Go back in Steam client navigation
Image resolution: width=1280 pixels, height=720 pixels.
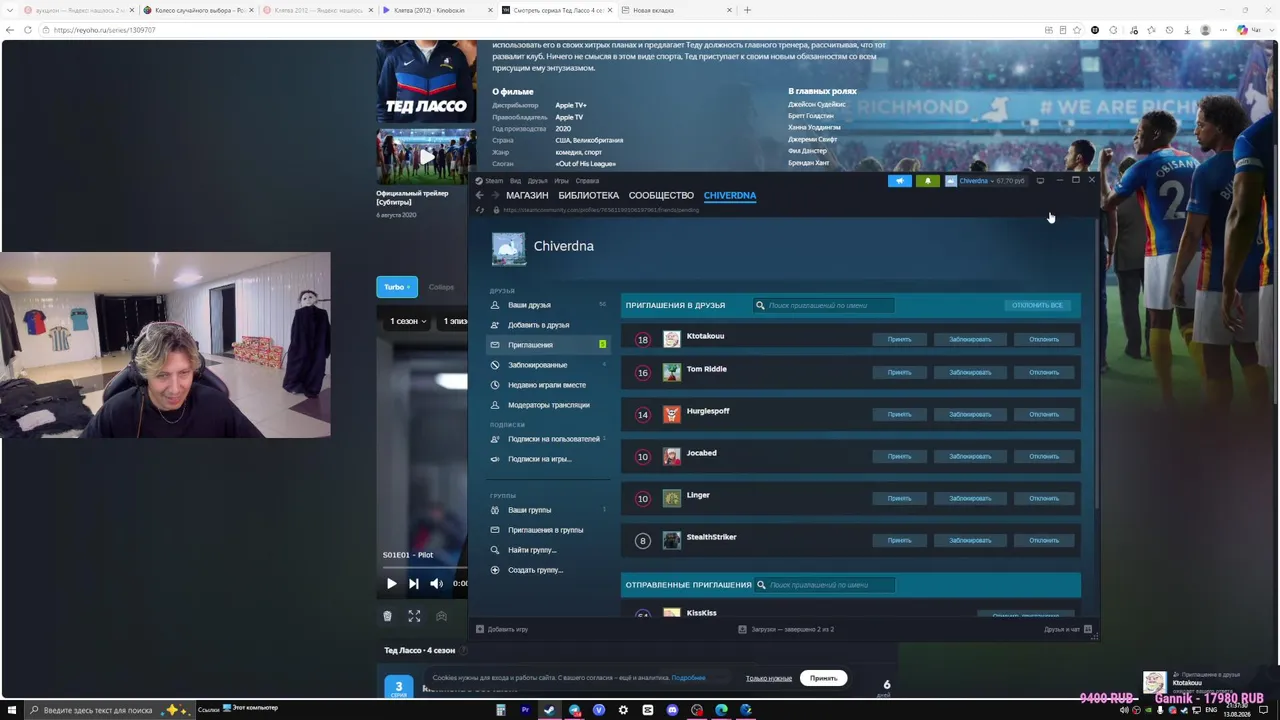479,195
